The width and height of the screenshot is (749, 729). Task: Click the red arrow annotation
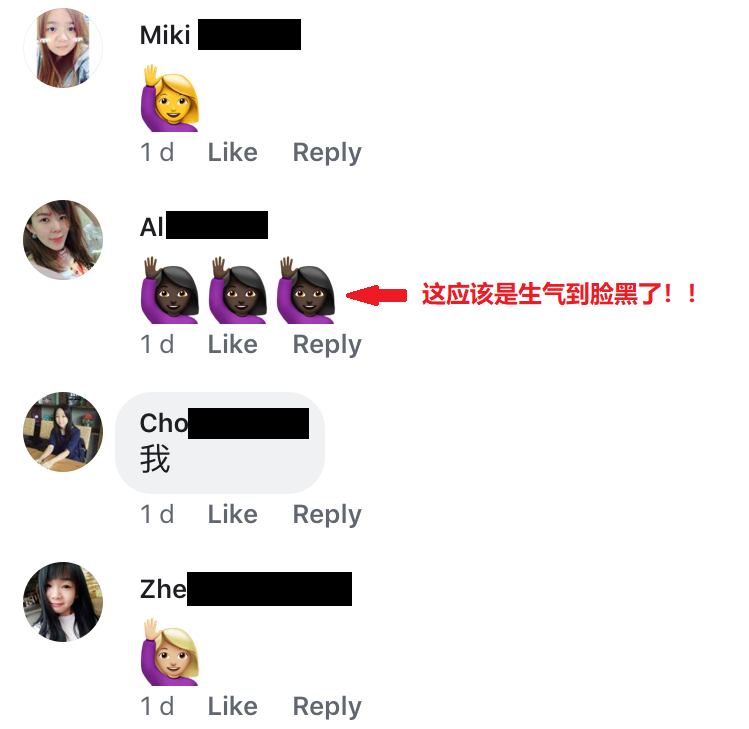[x=376, y=295]
